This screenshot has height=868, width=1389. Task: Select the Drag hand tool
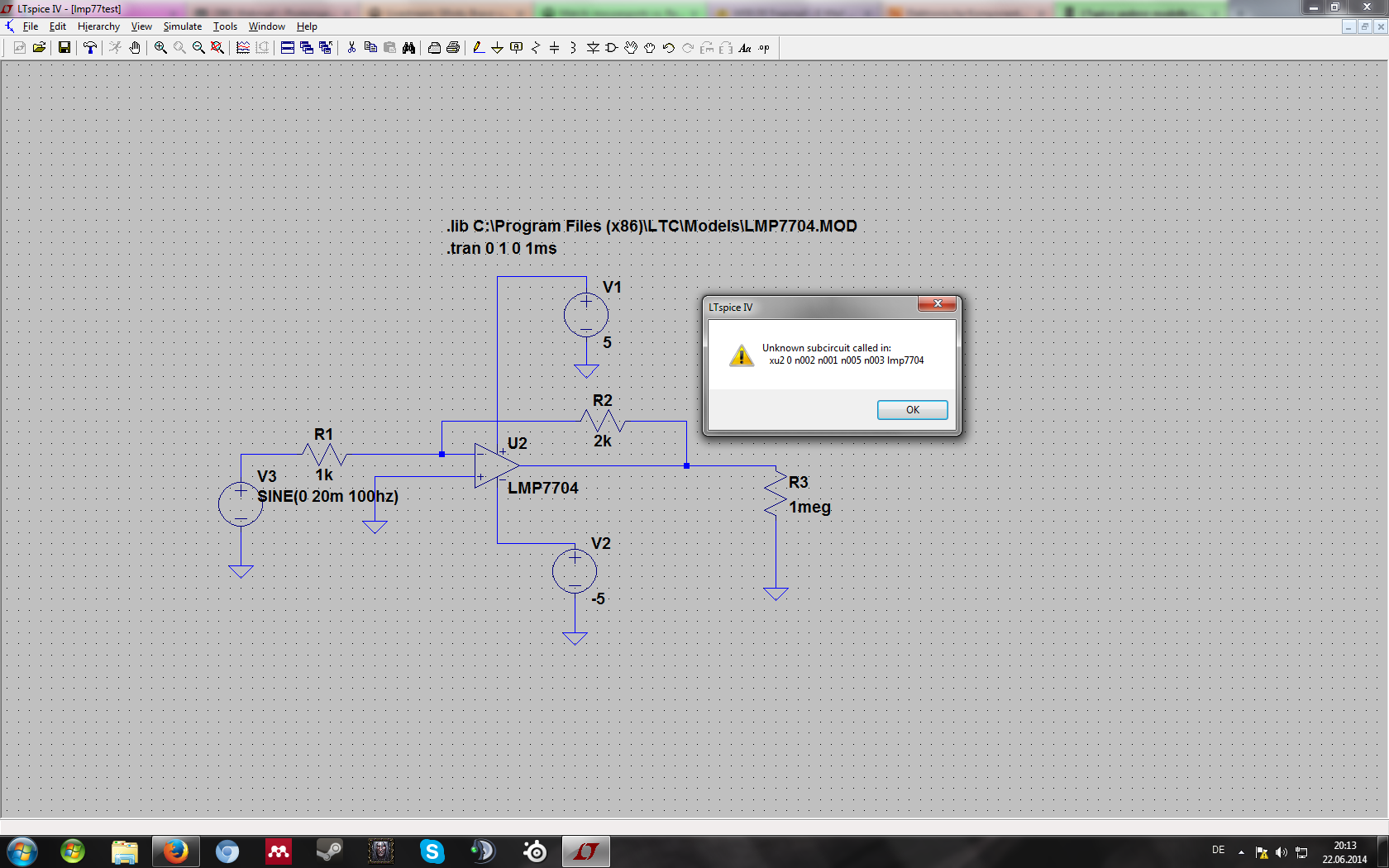(x=650, y=48)
